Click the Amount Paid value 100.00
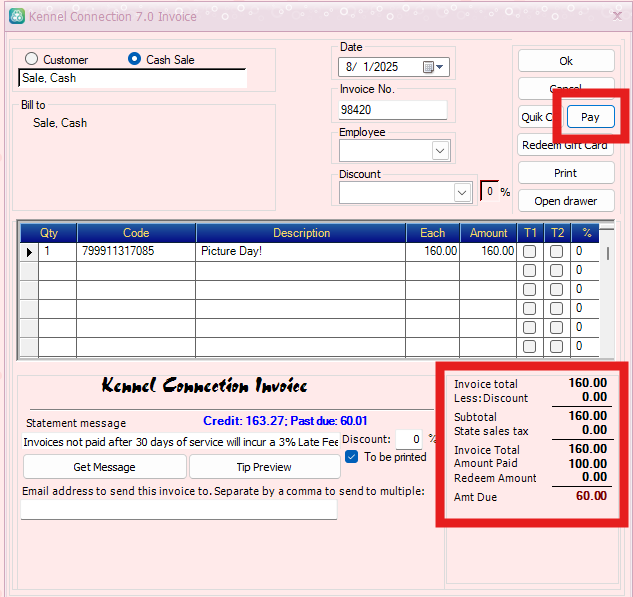The height and width of the screenshot is (597, 633). 588,463
